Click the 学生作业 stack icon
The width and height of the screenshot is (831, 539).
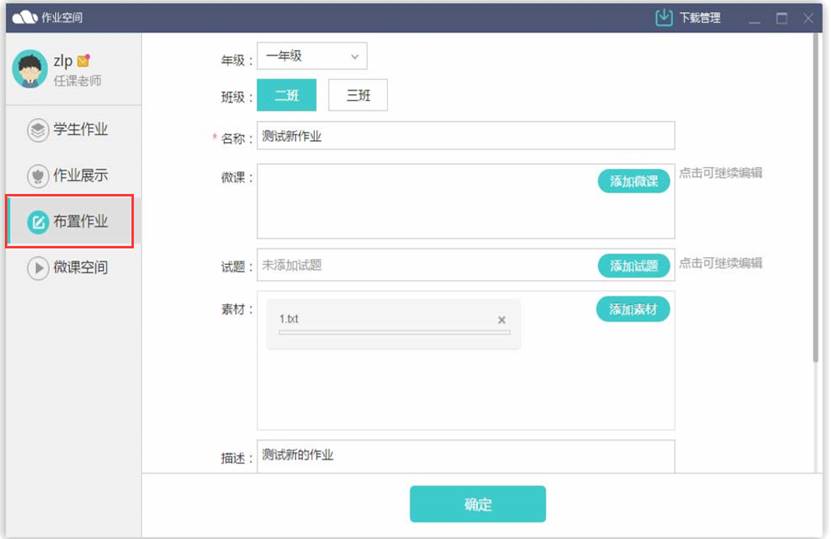pos(38,130)
